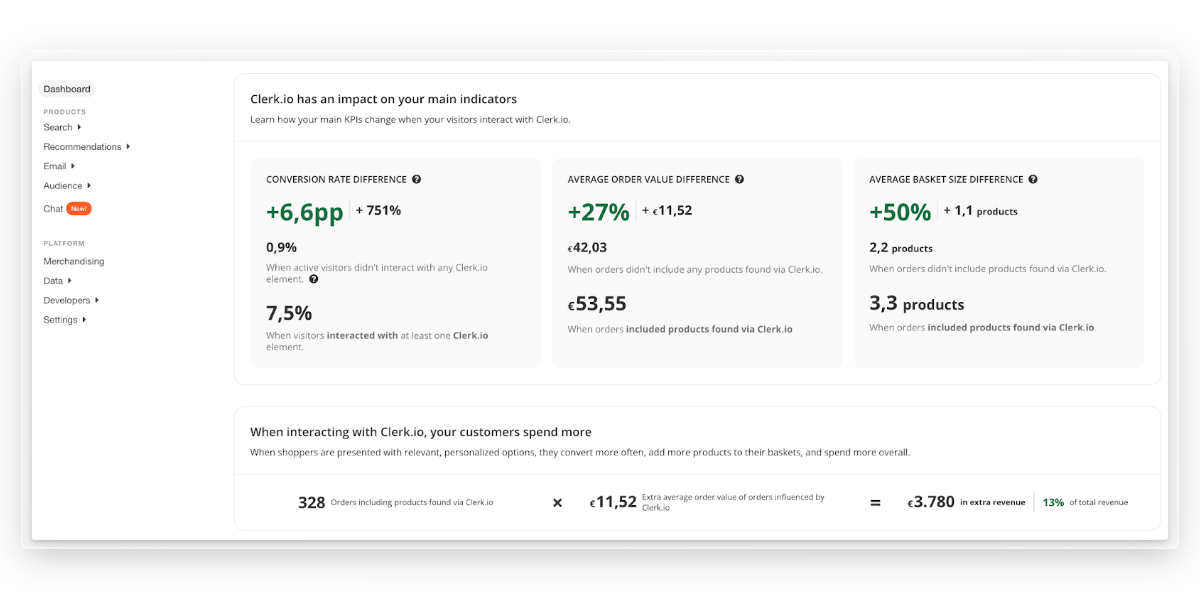Click the 'Clerk.io has an impact on your main indicators' heading
The height and width of the screenshot is (600, 1200).
tap(383, 99)
